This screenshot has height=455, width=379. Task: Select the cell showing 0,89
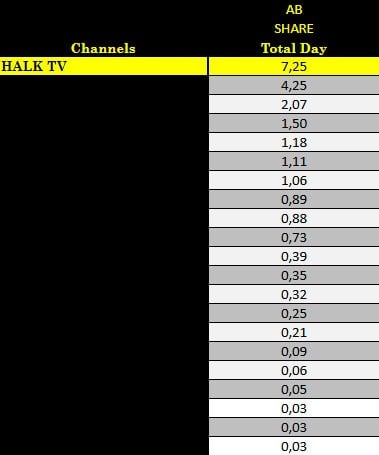click(294, 199)
